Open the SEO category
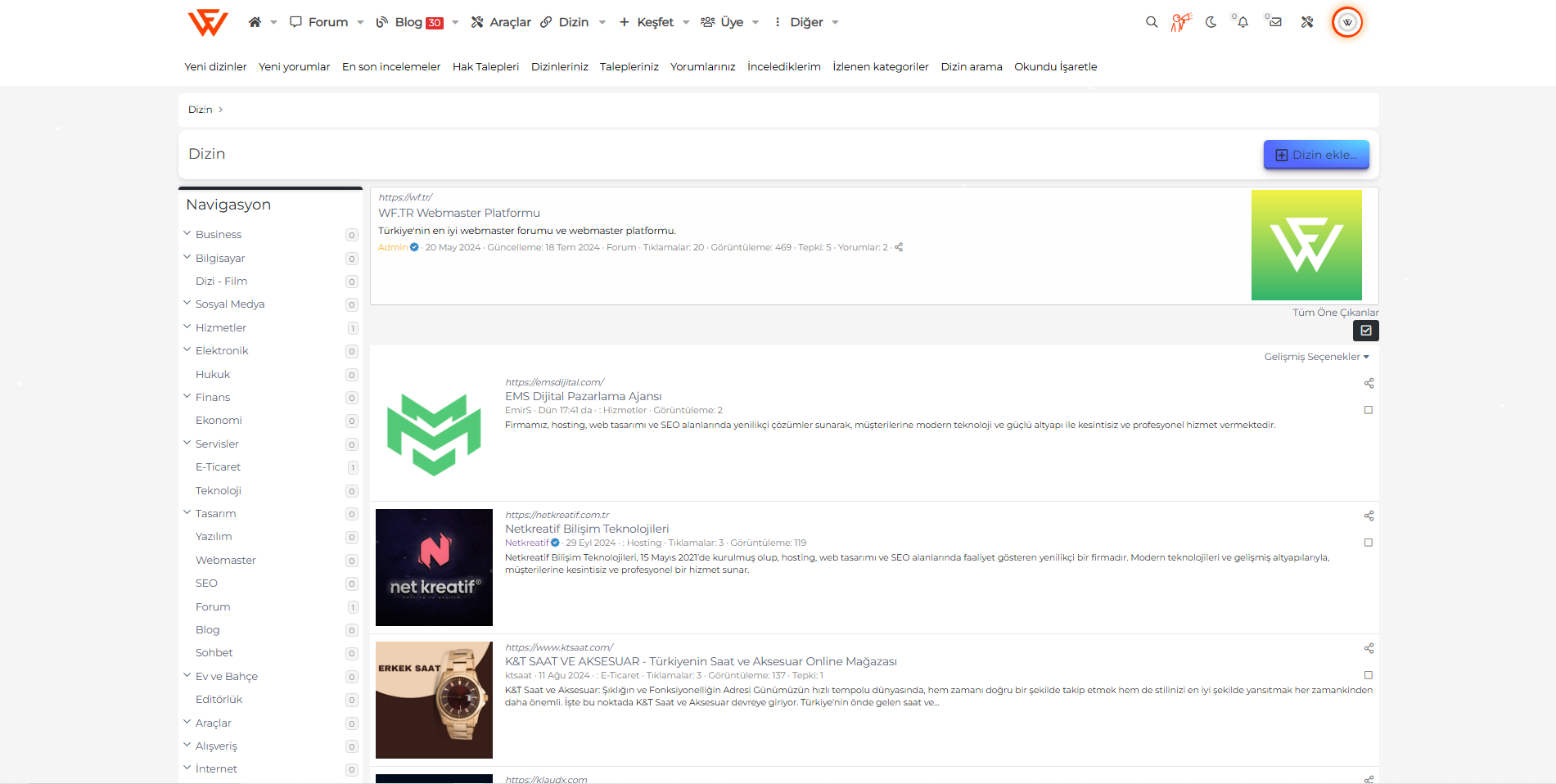The image size is (1556, 784). [x=206, y=583]
